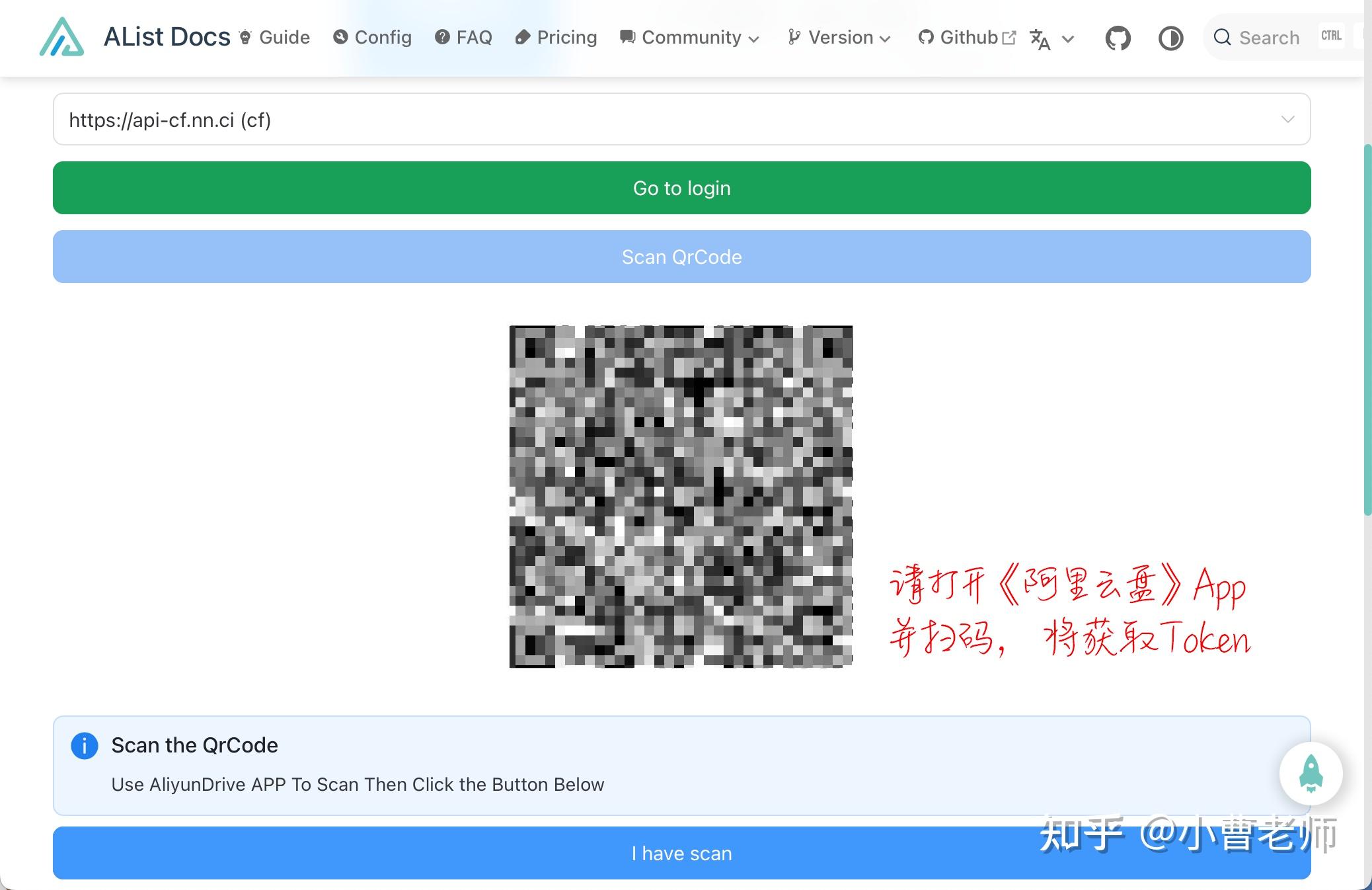Click the Version branch icon
This screenshot has width=1372, height=890.
point(794,37)
